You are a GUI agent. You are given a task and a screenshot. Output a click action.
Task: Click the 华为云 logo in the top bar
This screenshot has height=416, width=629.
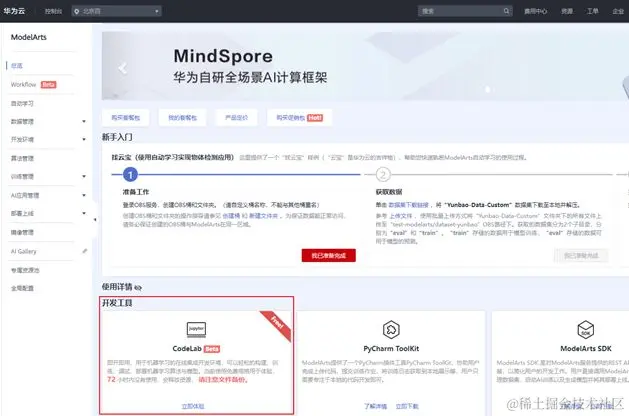(x=14, y=11)
